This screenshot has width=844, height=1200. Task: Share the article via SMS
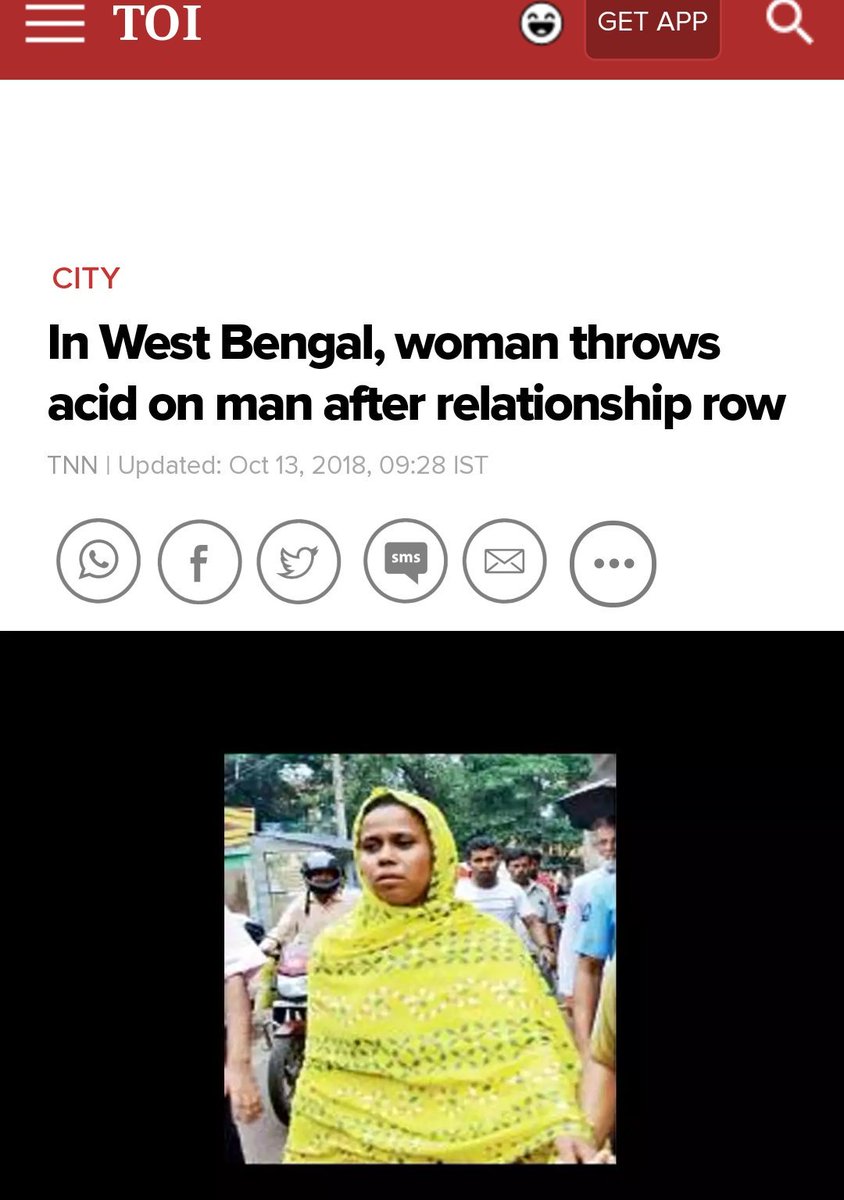click(x=405, y=562)
